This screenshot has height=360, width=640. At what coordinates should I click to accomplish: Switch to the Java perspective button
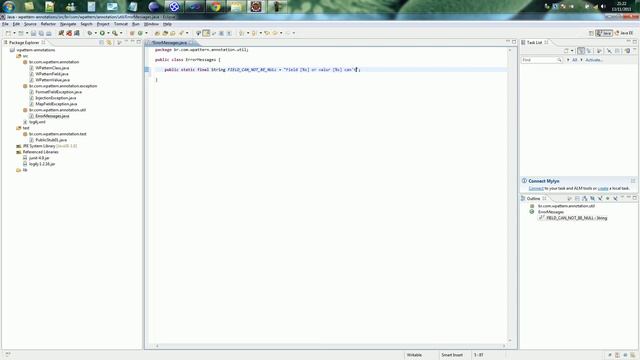pyautogui.click(x=604, y=33)
